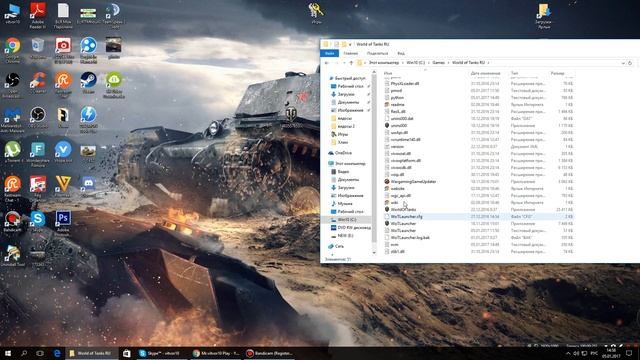The width and height of the screenshot is (640, 360).
Task: Select Этот компьютер in the navigation pane
Action: click(x=347, y=164)
